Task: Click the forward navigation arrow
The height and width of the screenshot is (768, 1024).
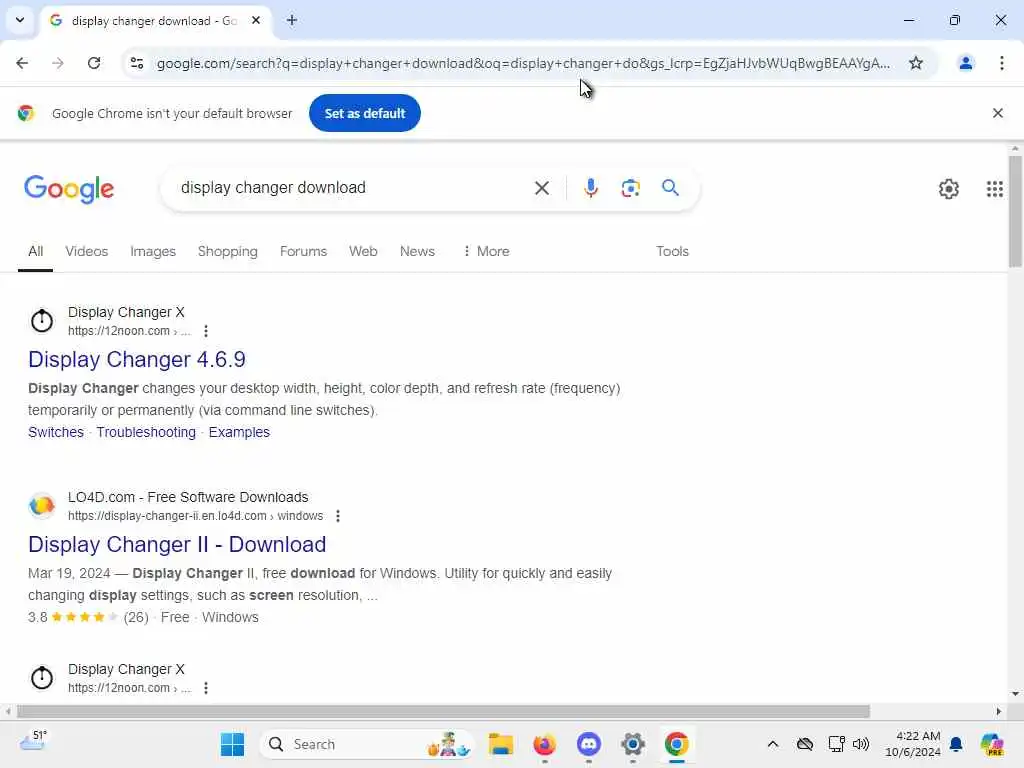Action: 58,63
